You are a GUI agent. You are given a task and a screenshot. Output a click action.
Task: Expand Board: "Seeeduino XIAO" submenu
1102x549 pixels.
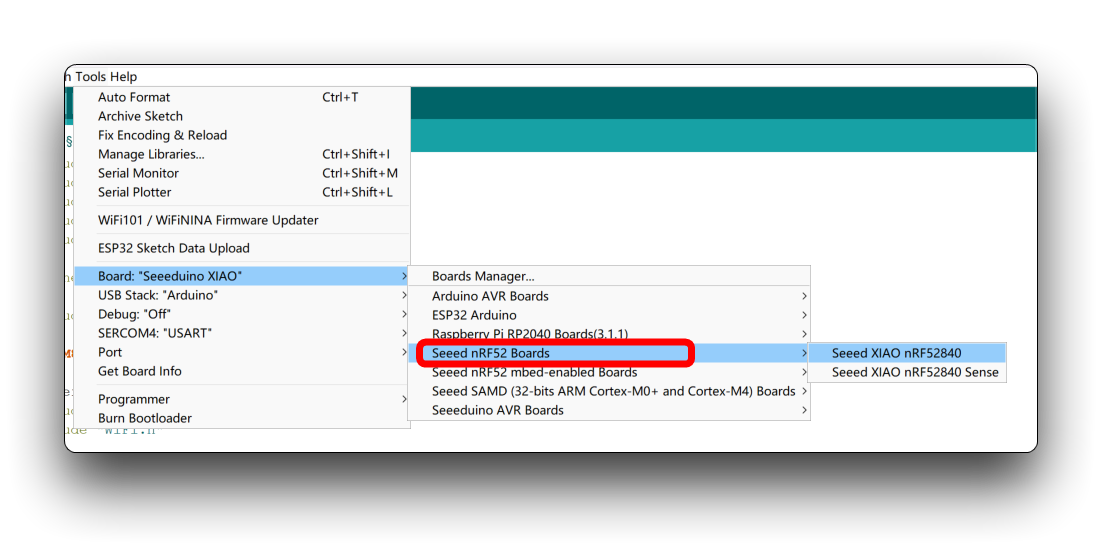pyautogui.click(x=242, y=276)
